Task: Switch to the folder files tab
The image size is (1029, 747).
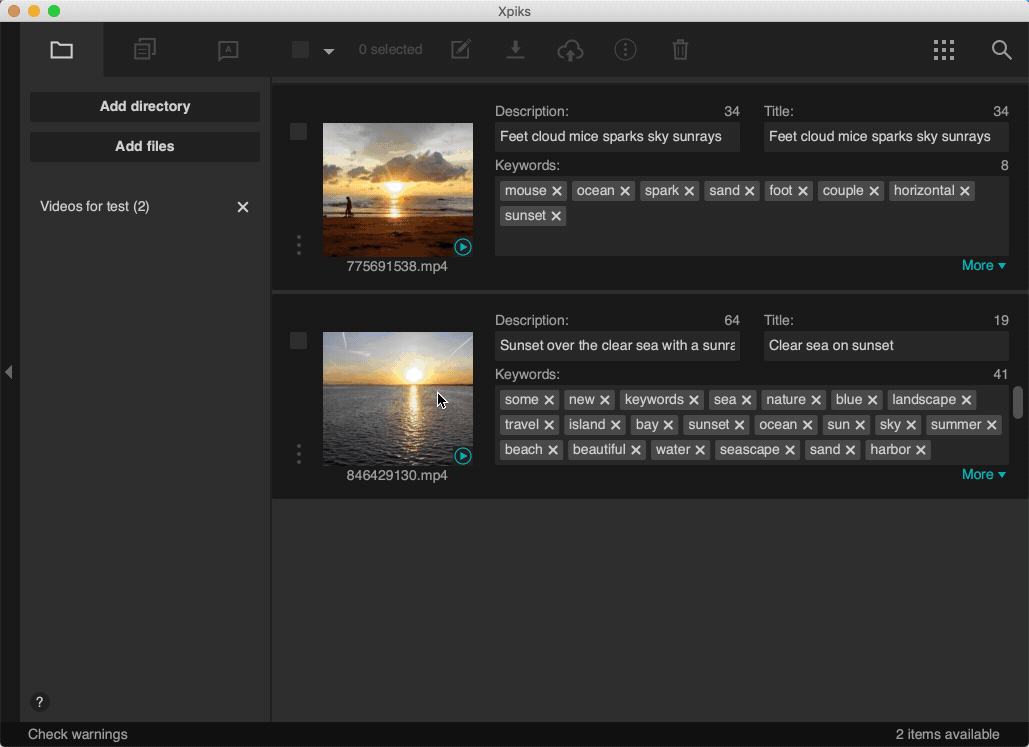Action: coord(62,50)
